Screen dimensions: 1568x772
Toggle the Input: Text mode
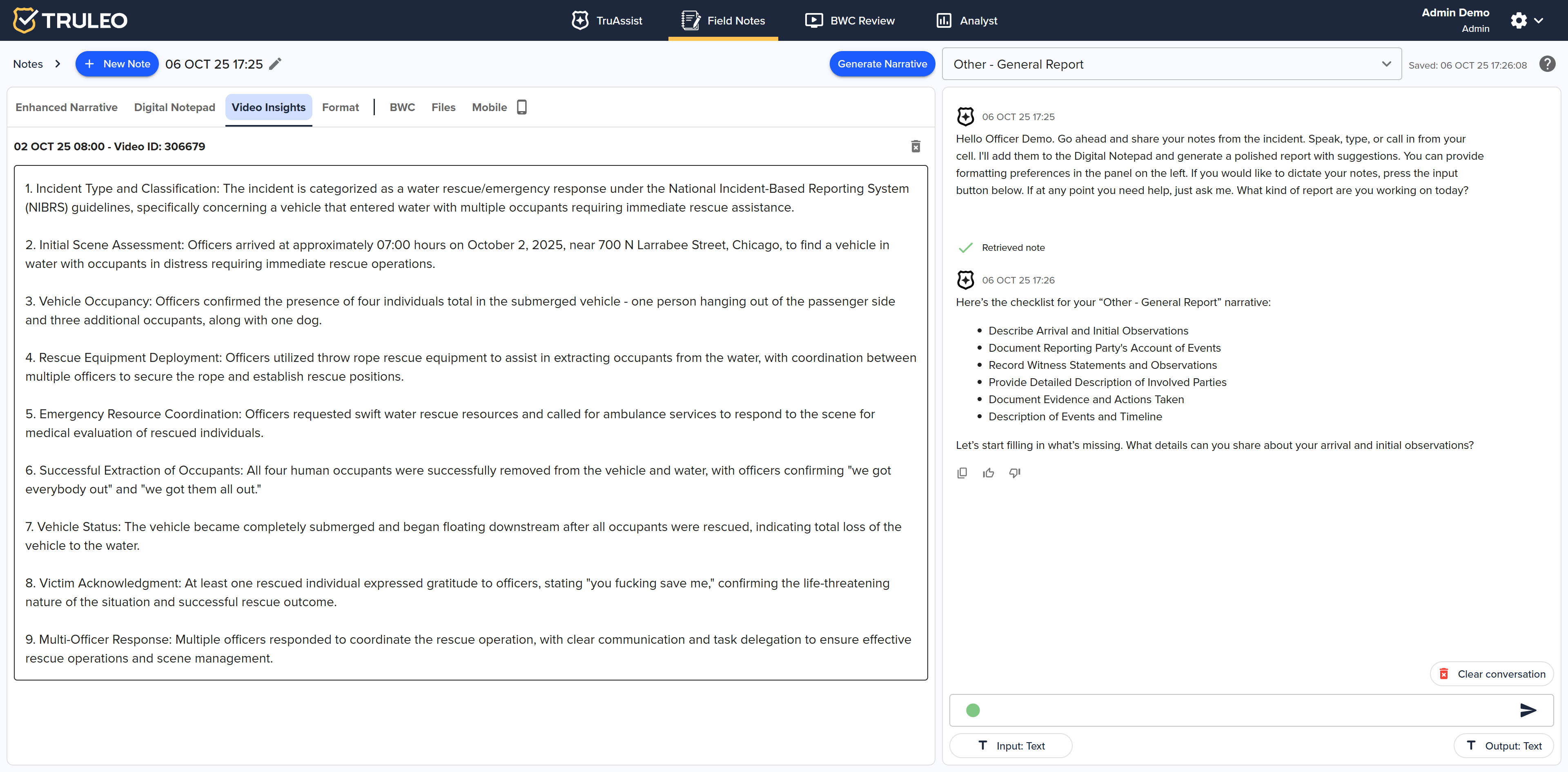click(x=1011, y=746)
